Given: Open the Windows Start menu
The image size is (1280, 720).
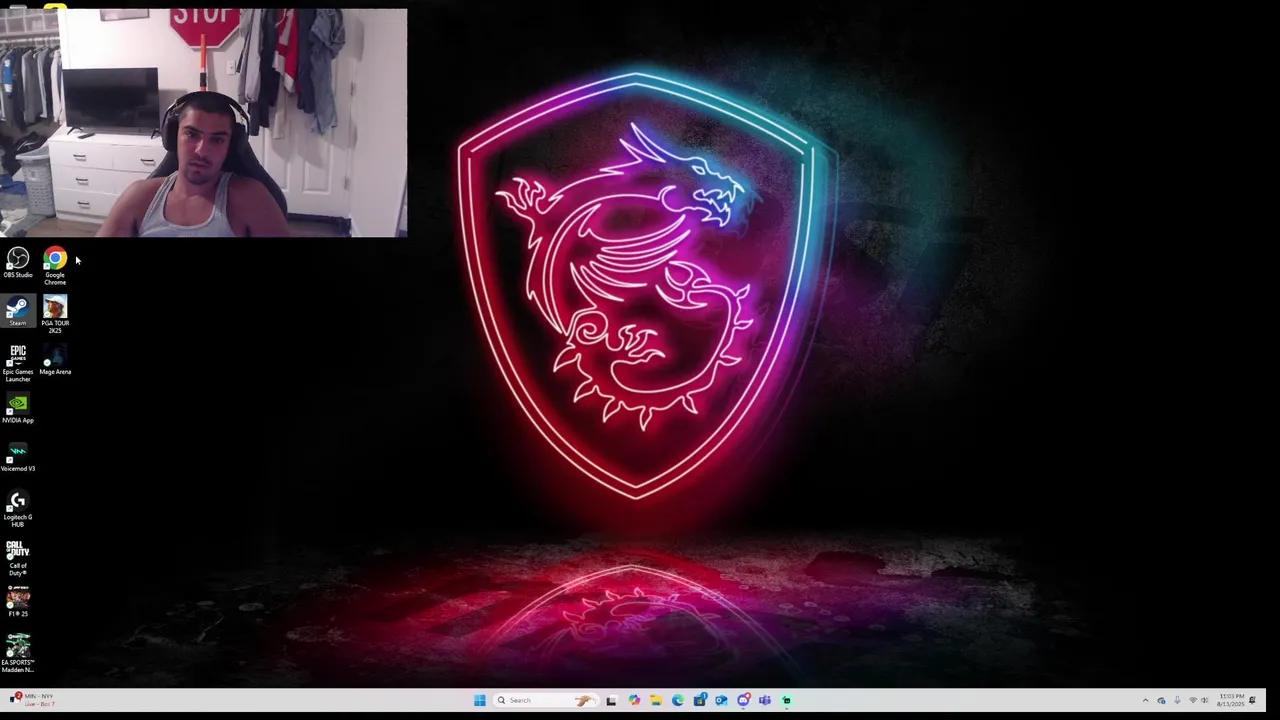Looking at the screenshot, I should 480,700.
